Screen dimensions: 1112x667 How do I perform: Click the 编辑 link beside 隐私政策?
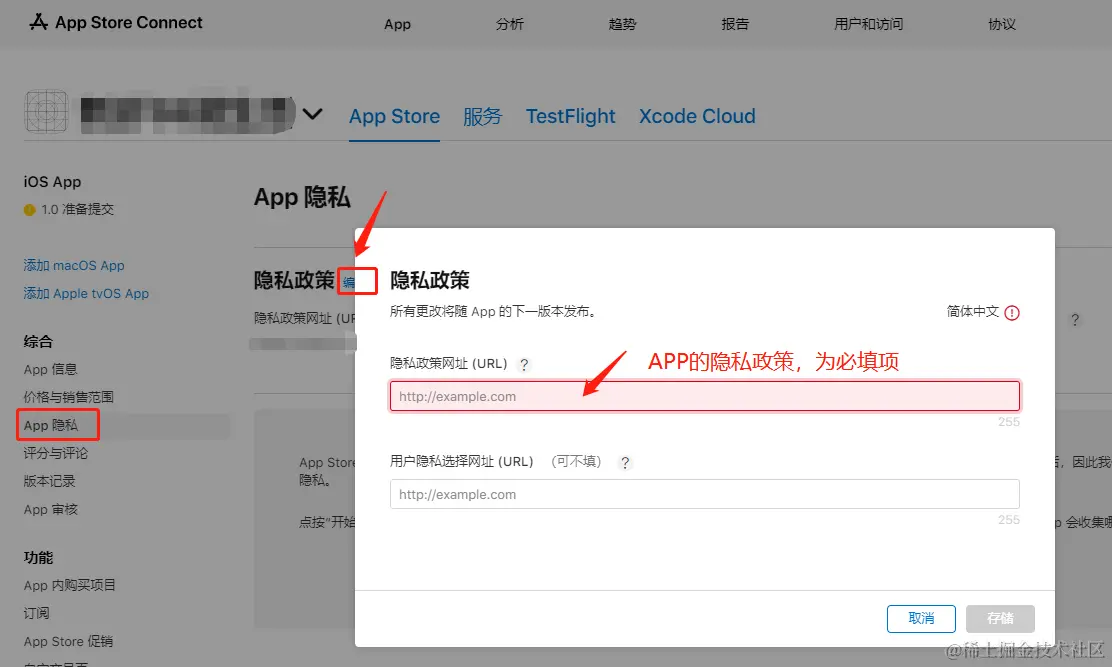pyautogui.click(x=348, y=282)
